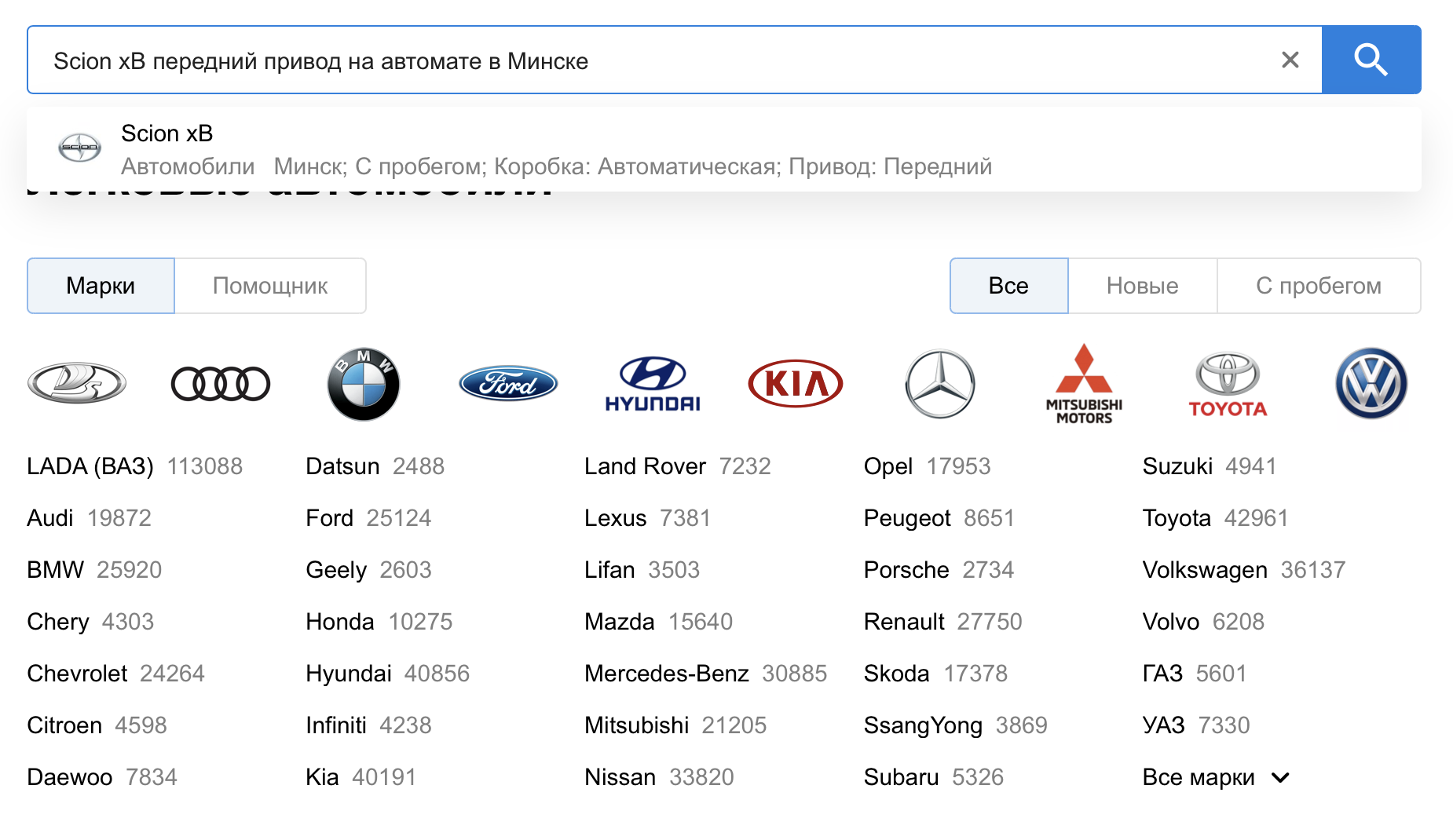Click the Hyundai logo

pos(652,384)
